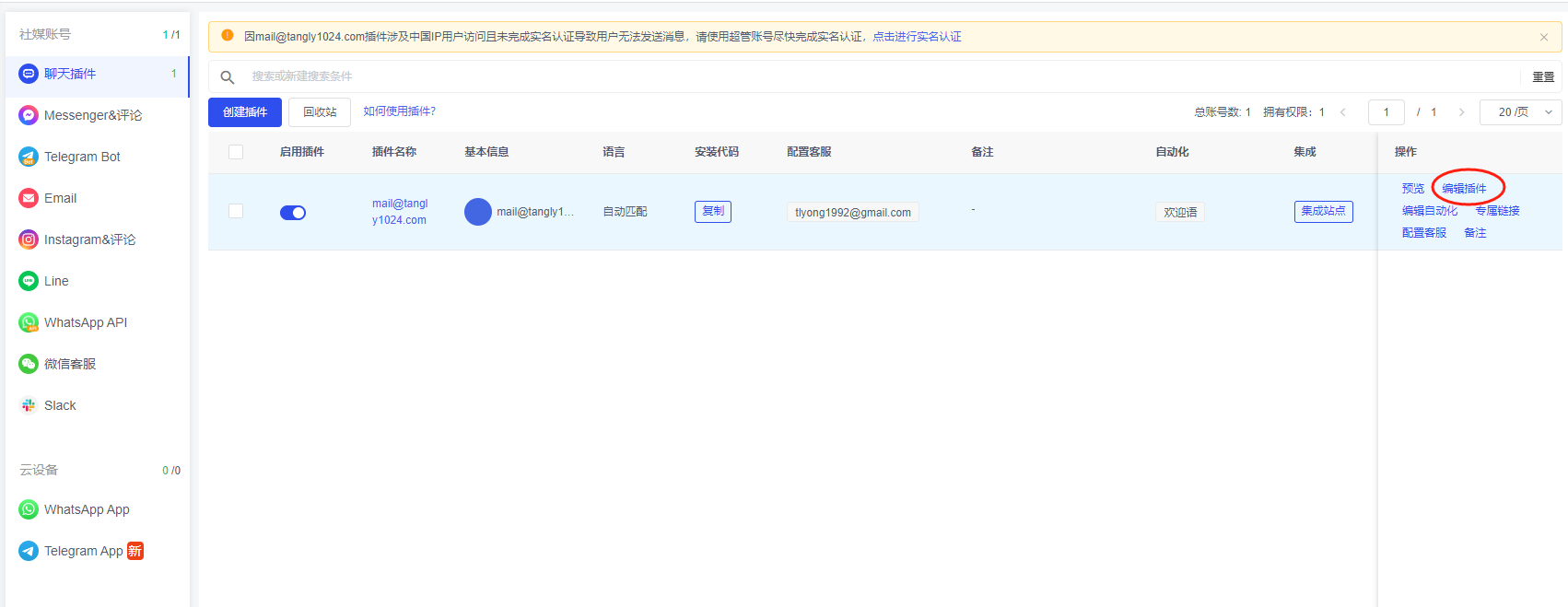Close the yellow notification banner
This screenshot has width=1568, height=607.
[x=1544, y=37]
